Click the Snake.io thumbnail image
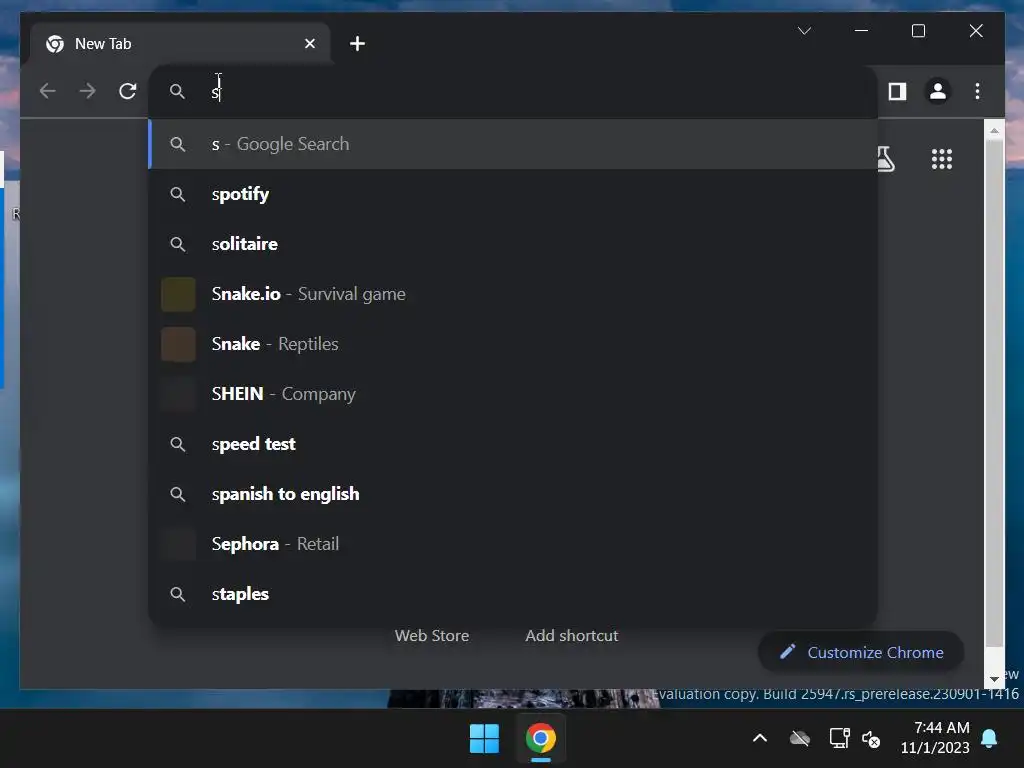 pyautogui.click(x=178, y=294)
